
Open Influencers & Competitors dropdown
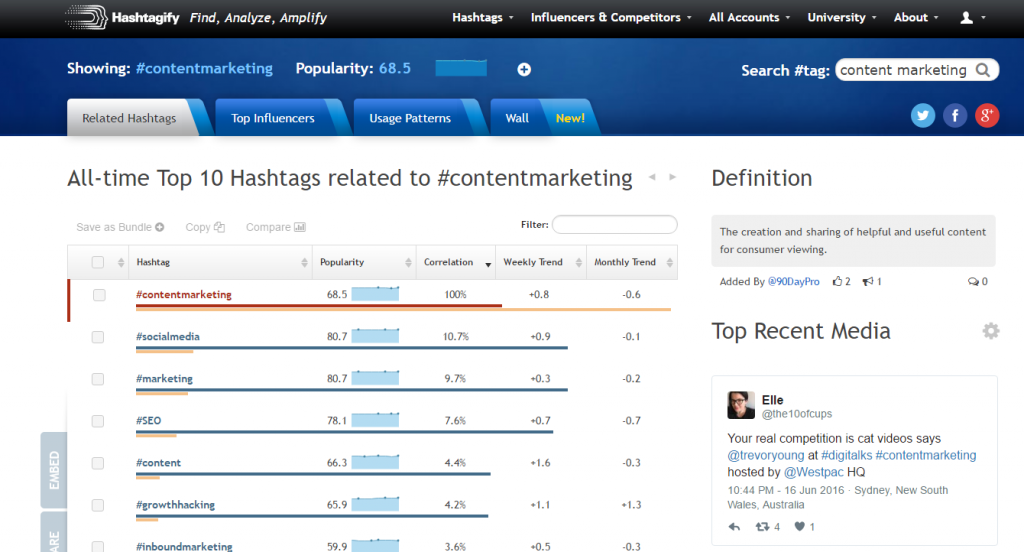pyautogui.click(x=611, y=18)
